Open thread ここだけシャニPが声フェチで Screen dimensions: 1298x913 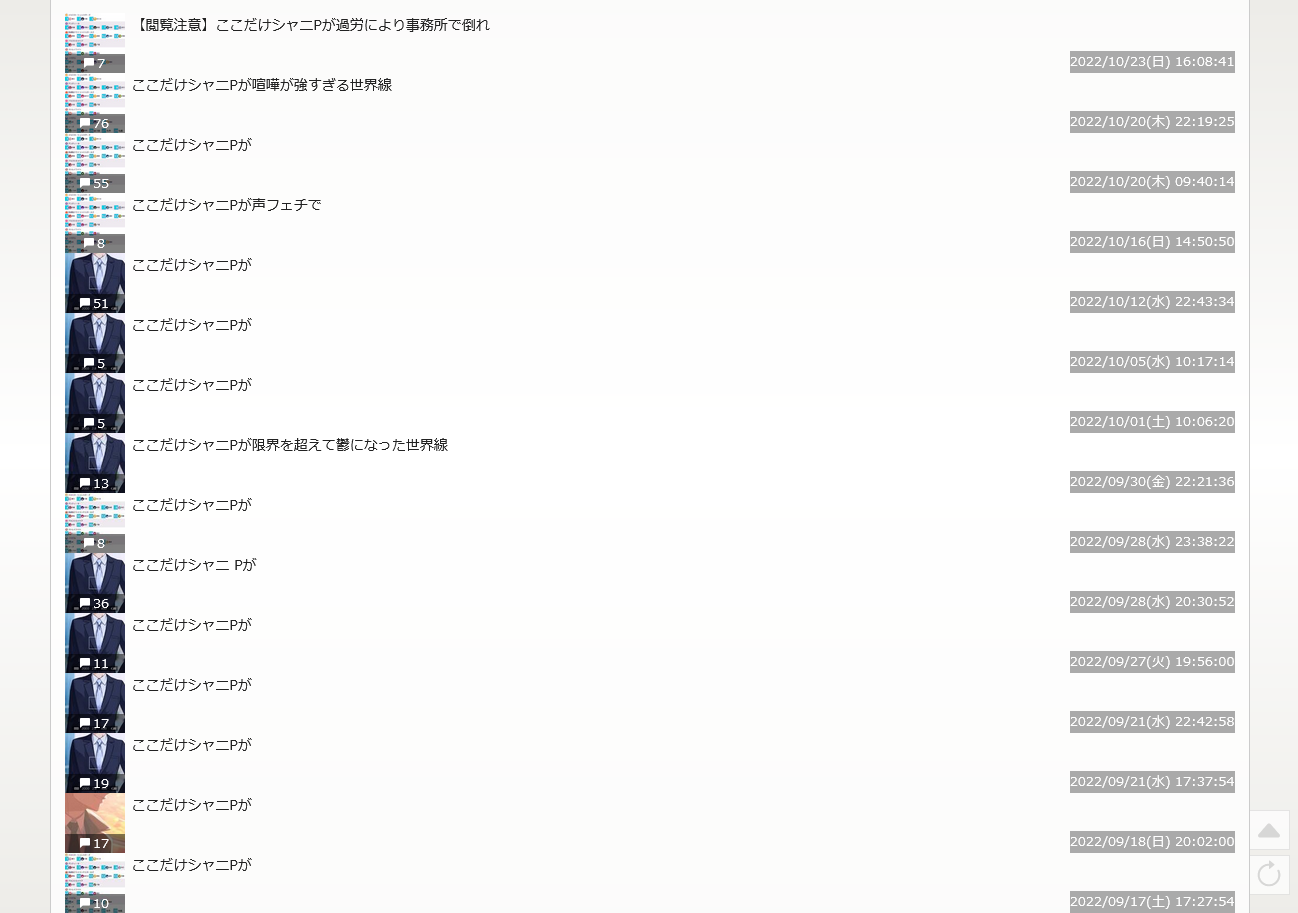tap(227, 205)
